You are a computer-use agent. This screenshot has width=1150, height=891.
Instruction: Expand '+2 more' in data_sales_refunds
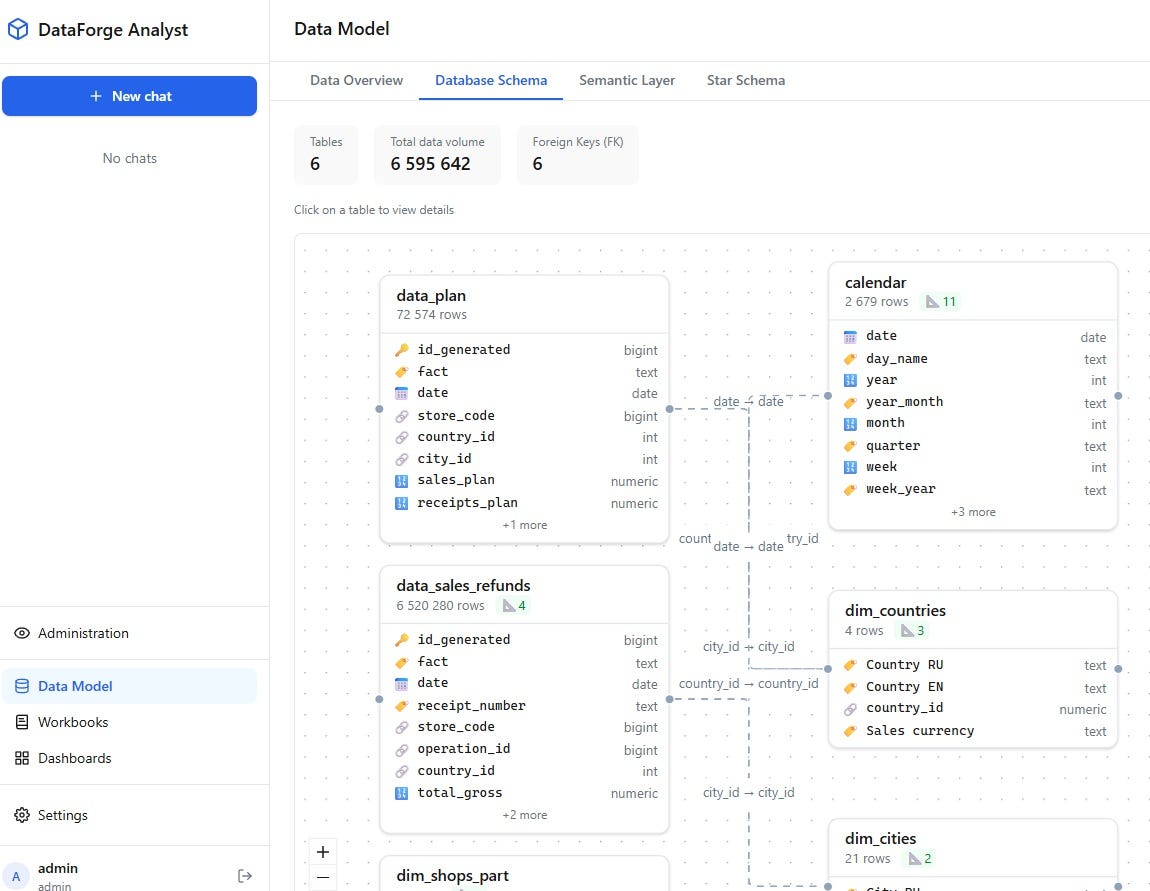524,815
